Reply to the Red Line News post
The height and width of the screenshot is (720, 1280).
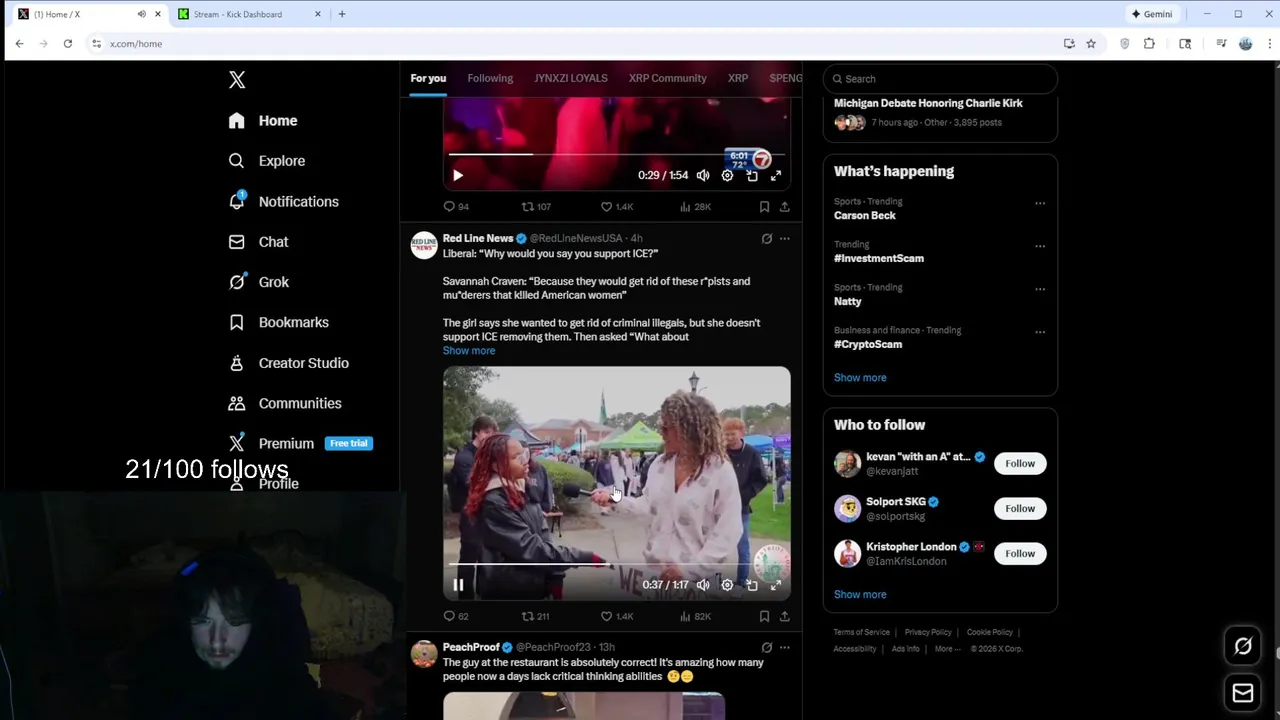click(x=456, y=617)
